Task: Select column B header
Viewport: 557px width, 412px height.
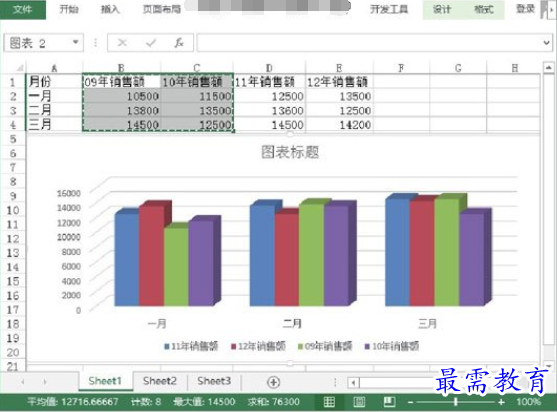Action: click(121, 67)
